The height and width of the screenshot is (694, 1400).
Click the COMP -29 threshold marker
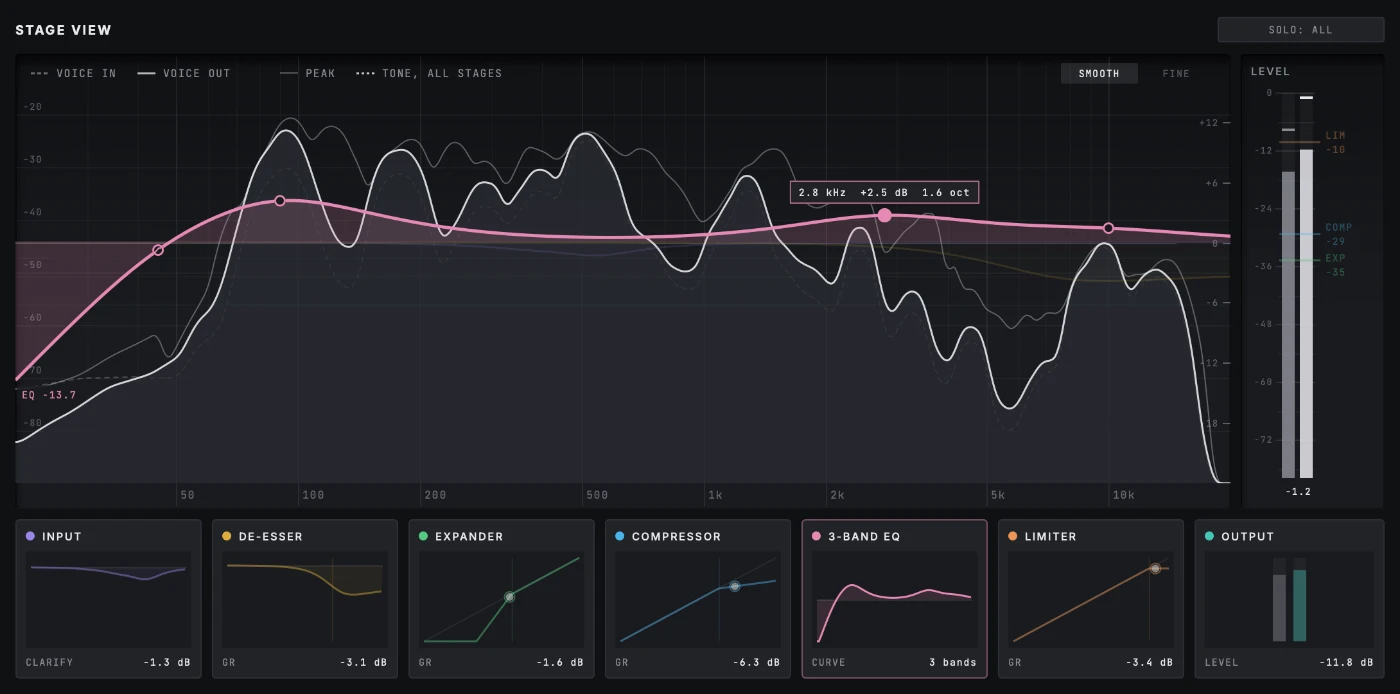pos(1338,235)
